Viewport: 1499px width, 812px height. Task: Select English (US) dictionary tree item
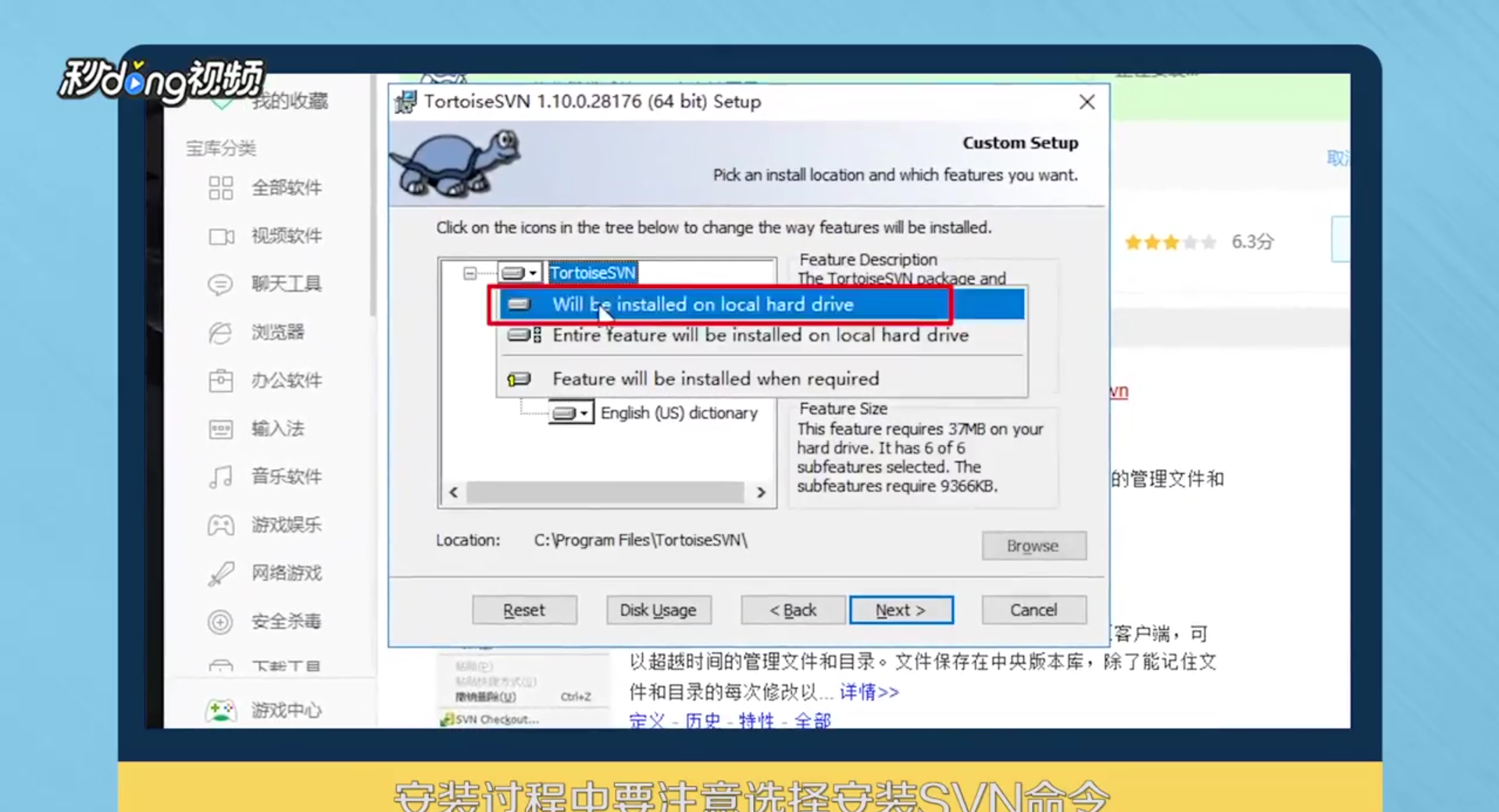(679, 413)
